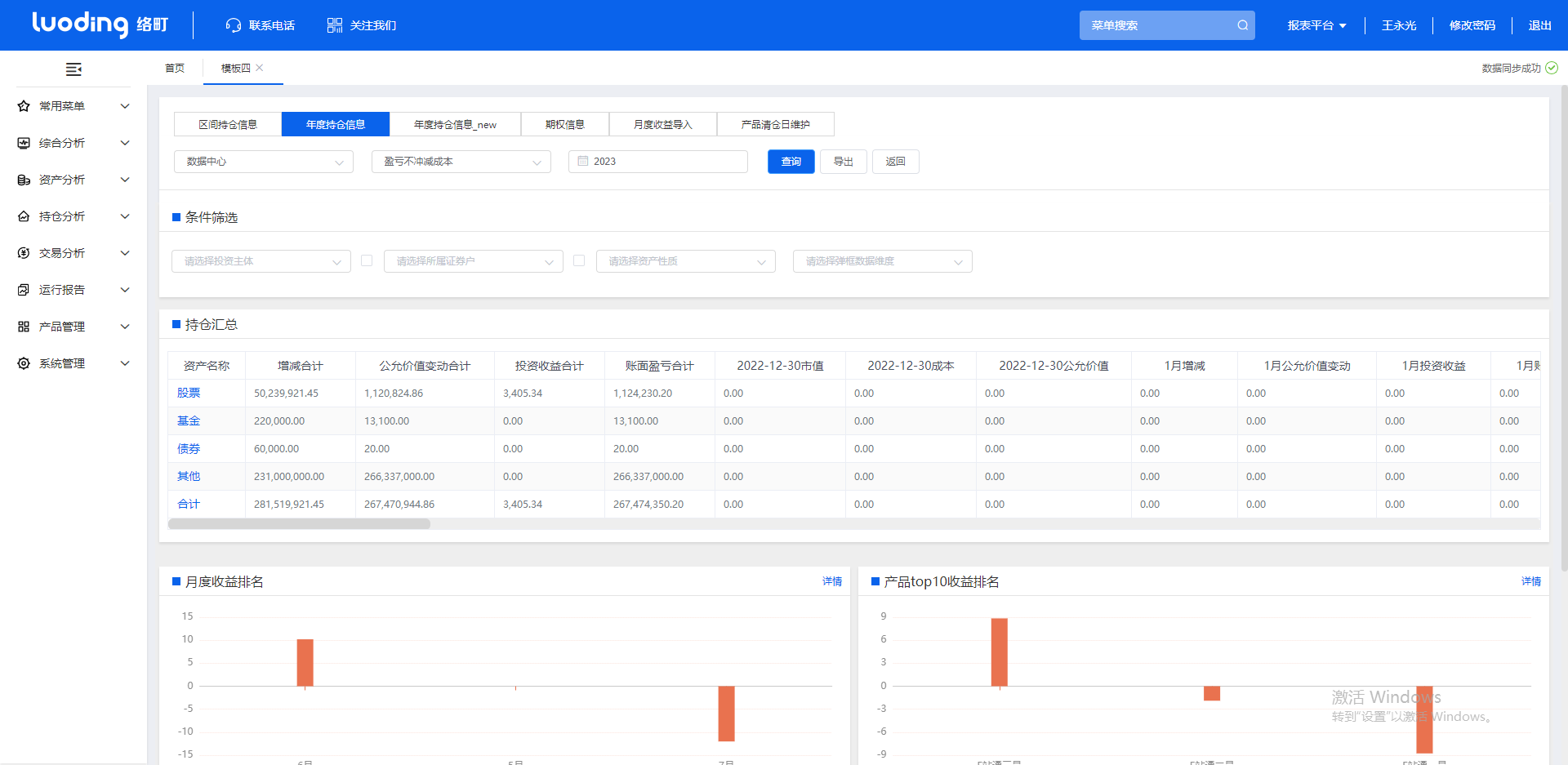Screen dimensions: 1568x765
Task: Click the 持仓分析 house icon
Action: [x=24, y=216]
